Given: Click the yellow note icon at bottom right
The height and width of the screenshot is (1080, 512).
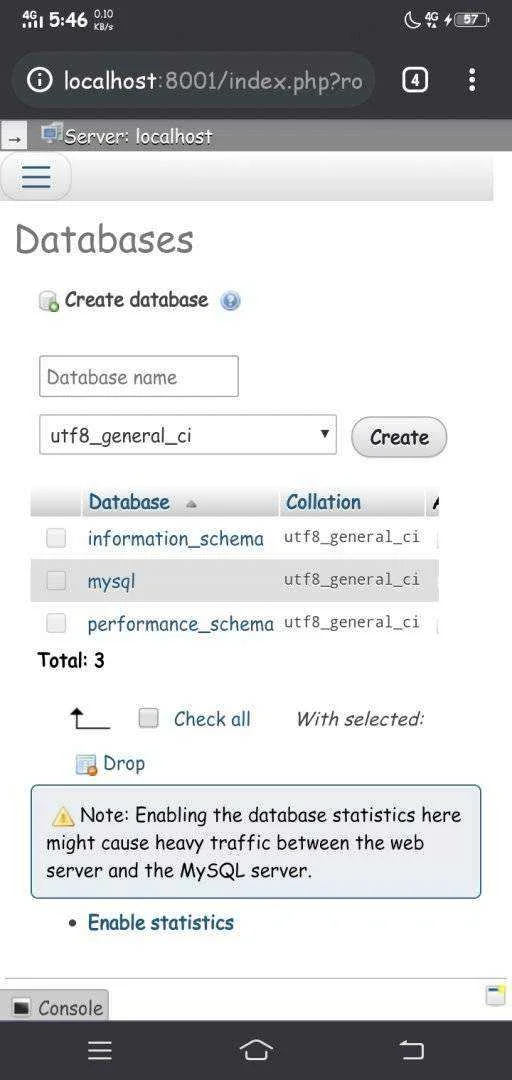Looking at the screenshot, I should coord(495,995).
